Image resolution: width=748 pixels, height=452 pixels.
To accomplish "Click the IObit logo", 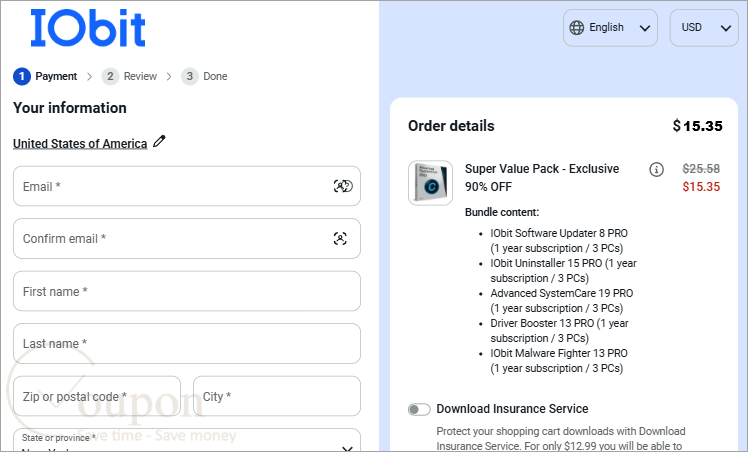I will [x=88, y=28].
